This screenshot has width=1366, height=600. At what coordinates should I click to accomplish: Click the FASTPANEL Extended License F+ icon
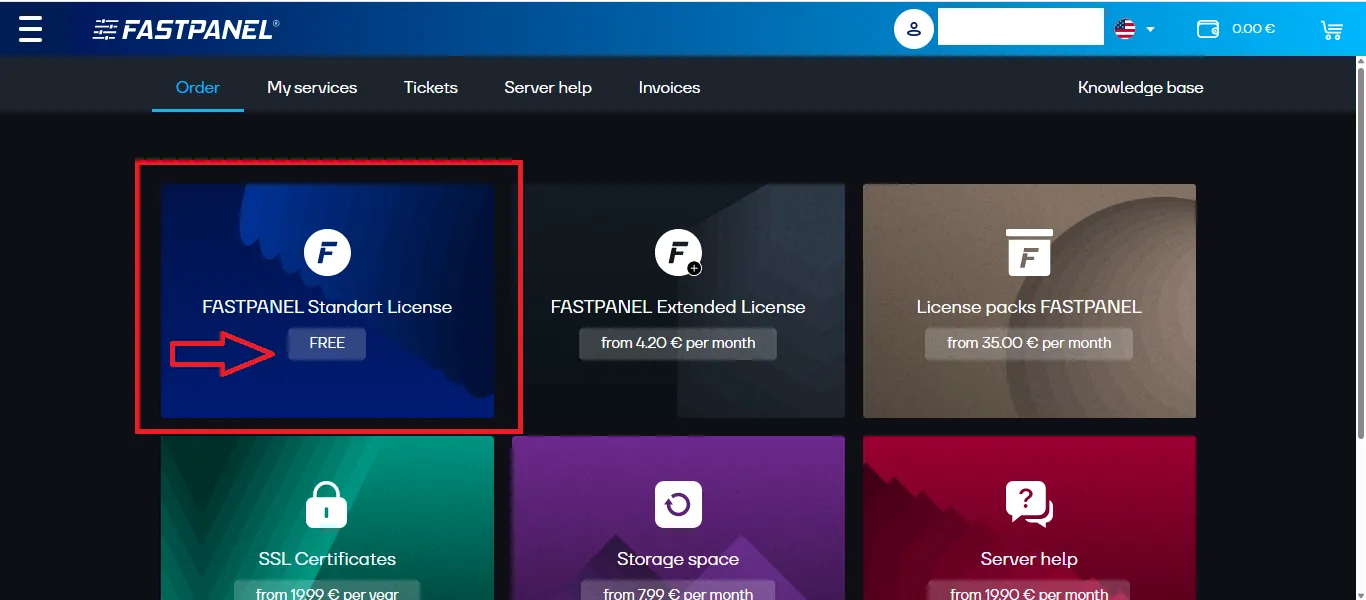pos(678,252)
